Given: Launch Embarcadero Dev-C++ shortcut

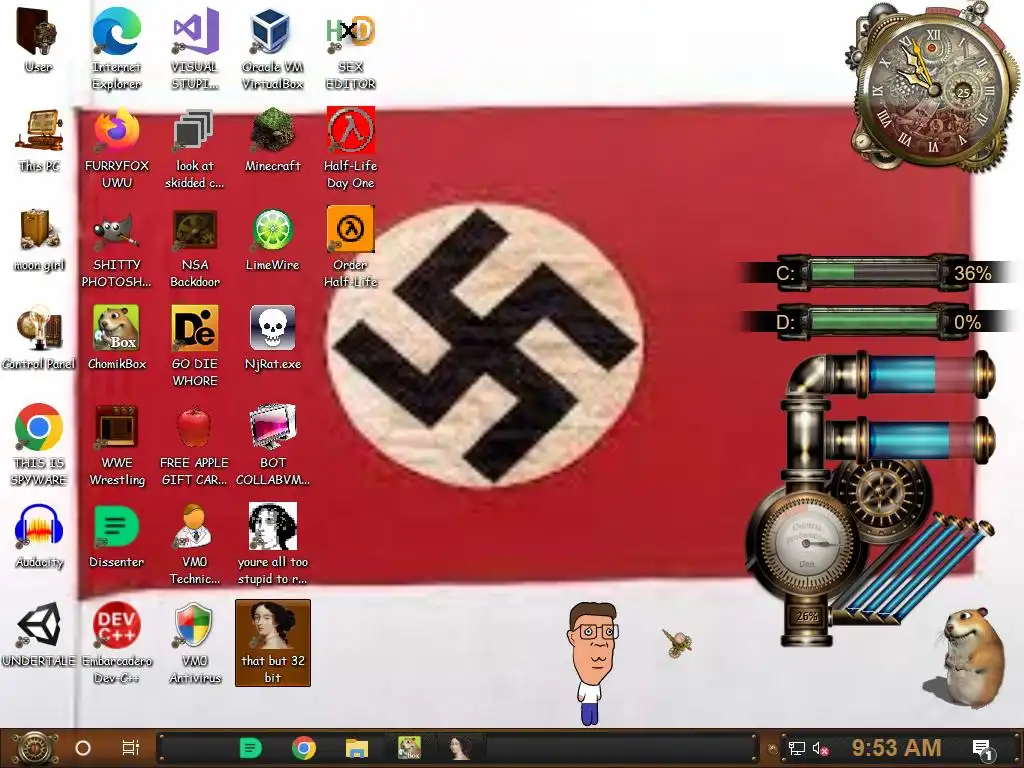Looking at the screenshot, I should coord(116,643).
